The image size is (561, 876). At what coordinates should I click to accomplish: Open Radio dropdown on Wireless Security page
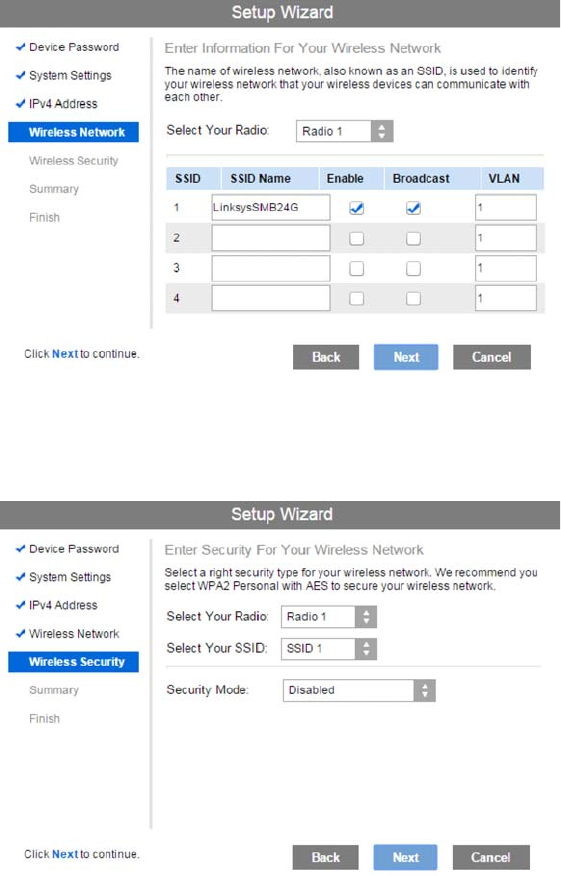coord(329,617)
